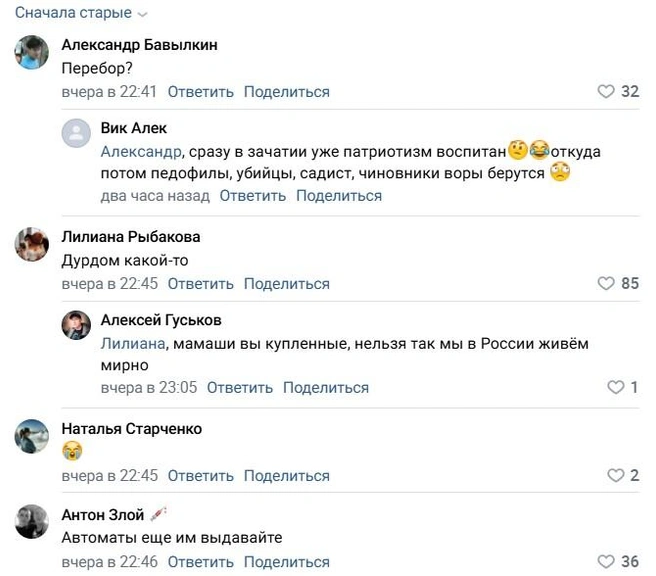
Task: Like Антон Злой's comment about автоматы
Action: click(x=606, y=563)
